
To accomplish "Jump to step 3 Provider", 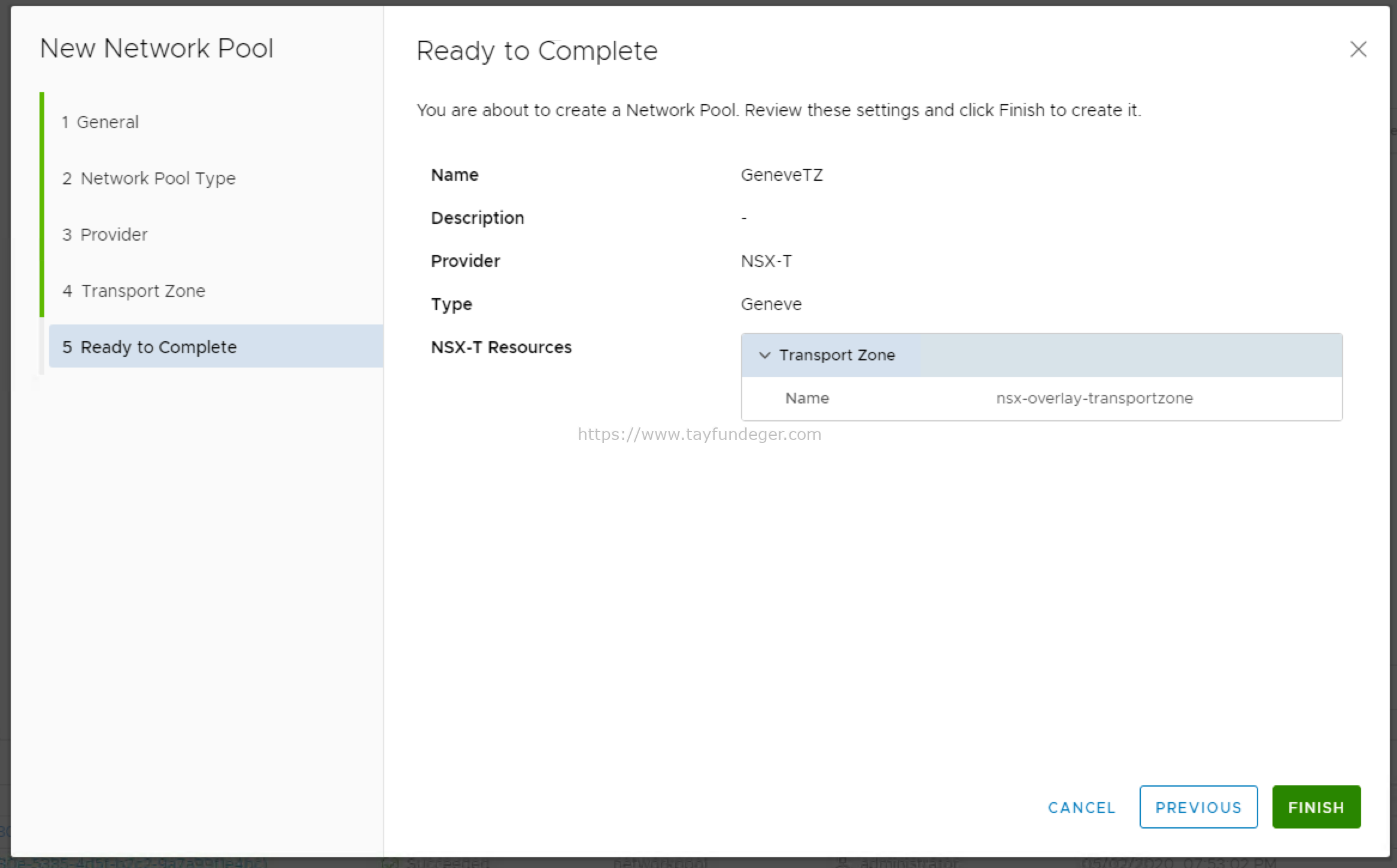I will pyautogui.click(x=105, y=235).
